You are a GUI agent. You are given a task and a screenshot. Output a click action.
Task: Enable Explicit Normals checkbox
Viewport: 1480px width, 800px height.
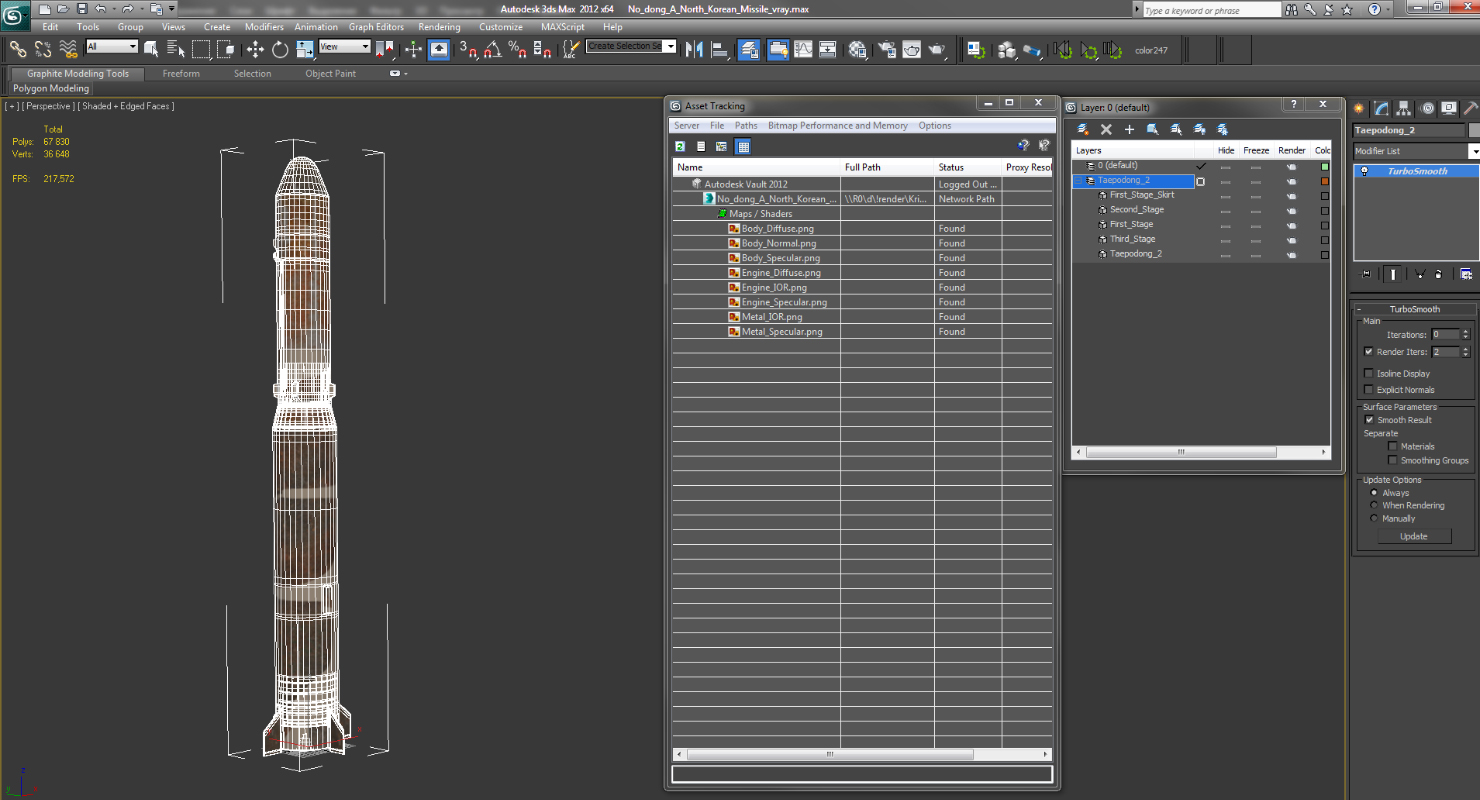pos(1368,390)
